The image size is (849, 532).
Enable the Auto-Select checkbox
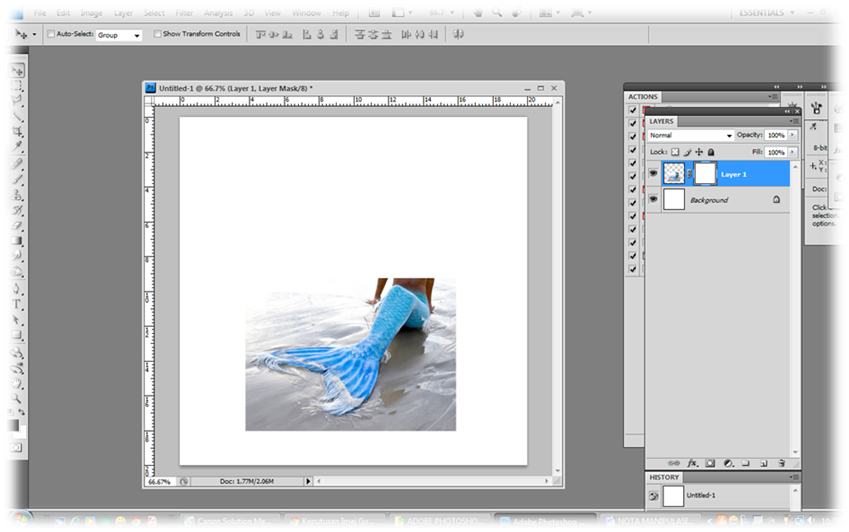click(x=51, y=34)
